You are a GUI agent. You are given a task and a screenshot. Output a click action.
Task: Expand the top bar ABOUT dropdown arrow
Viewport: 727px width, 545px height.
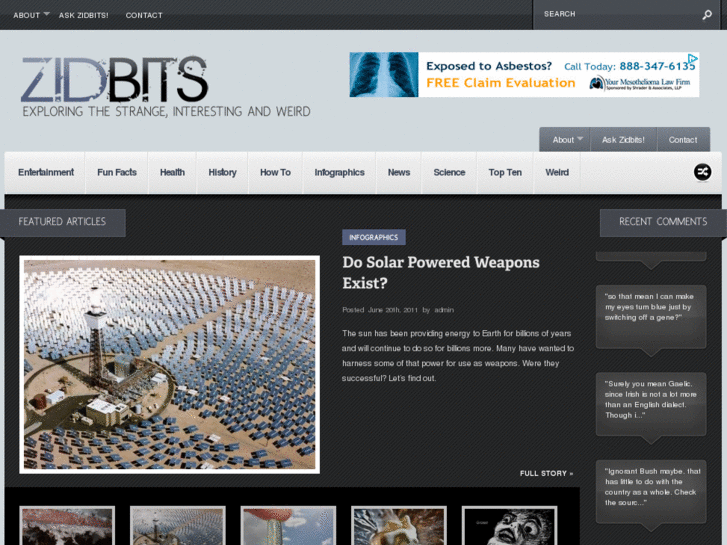click(46, 14)
